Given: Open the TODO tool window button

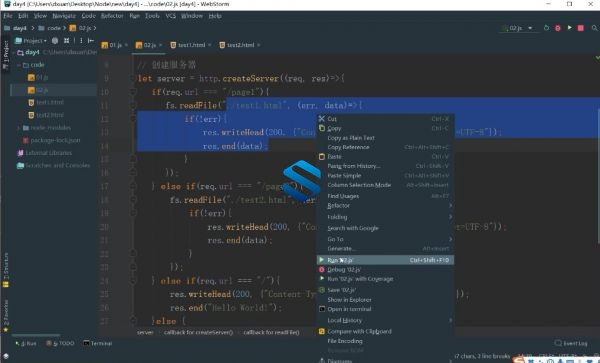Looking at the screenshot, I should [x=60, y=343].
